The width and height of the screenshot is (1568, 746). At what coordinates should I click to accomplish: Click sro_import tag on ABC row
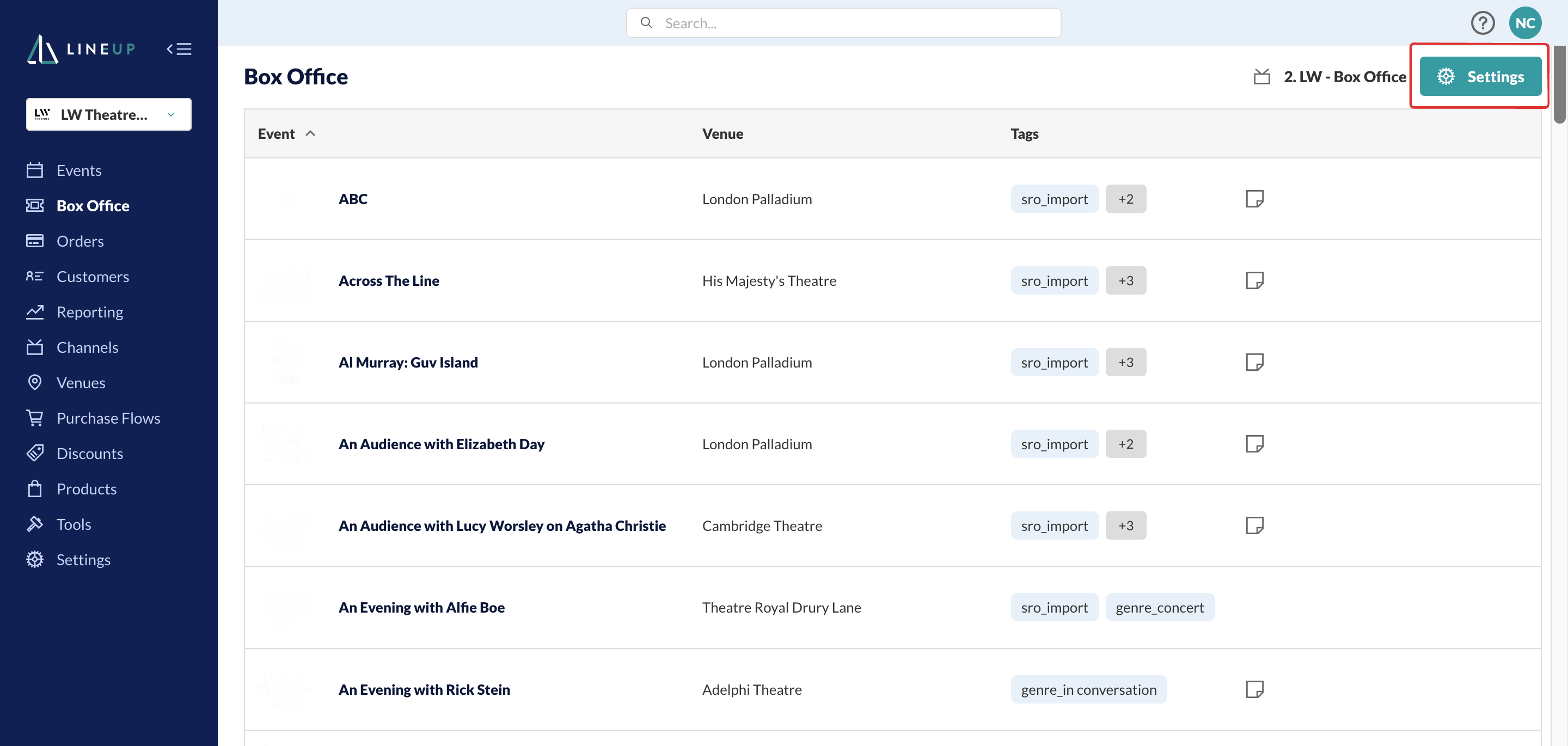pyautogui.click(x=1054, y=199)
